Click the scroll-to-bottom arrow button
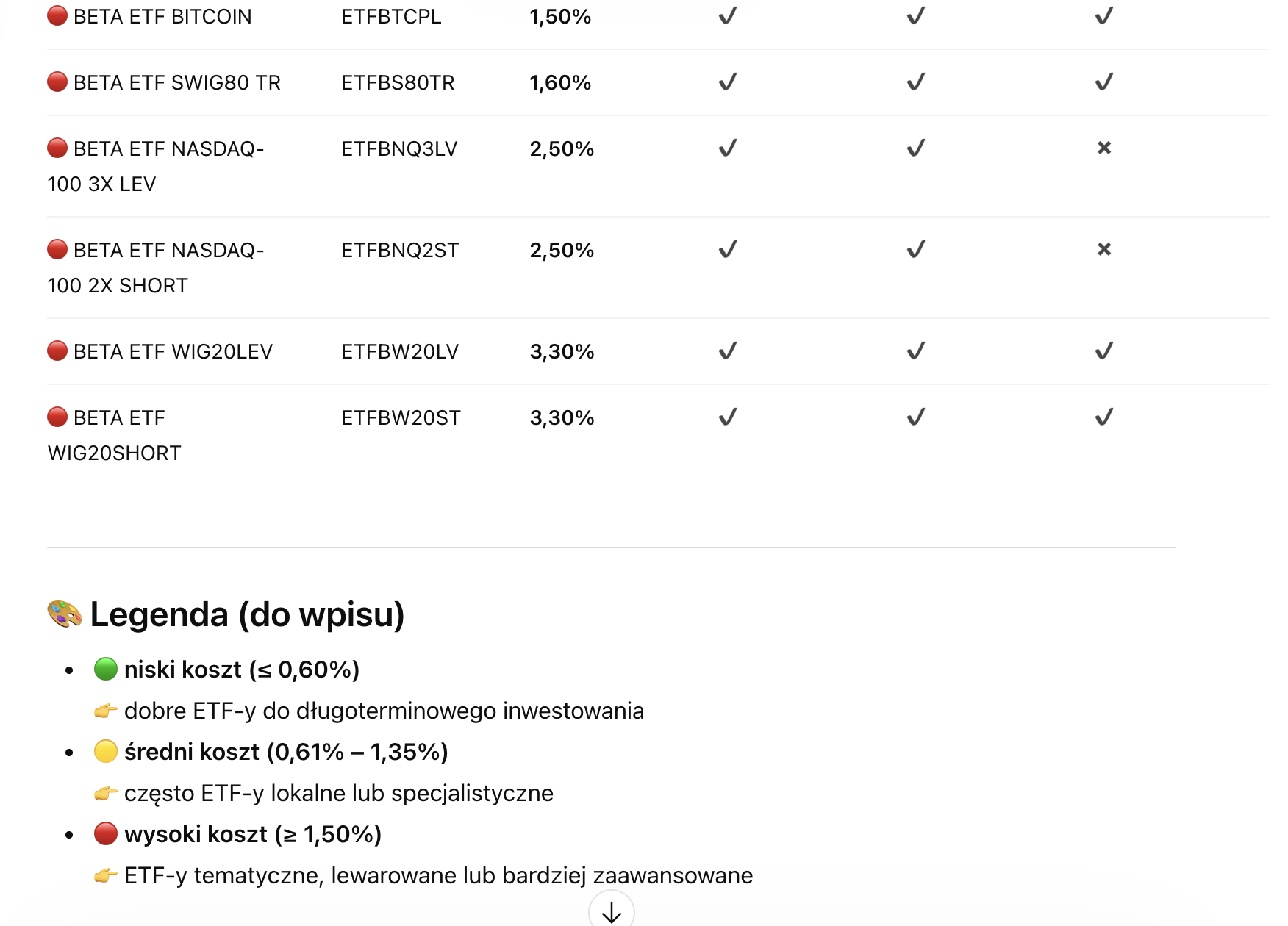This screenshot has height=926, width=1288. click(611, 911)
